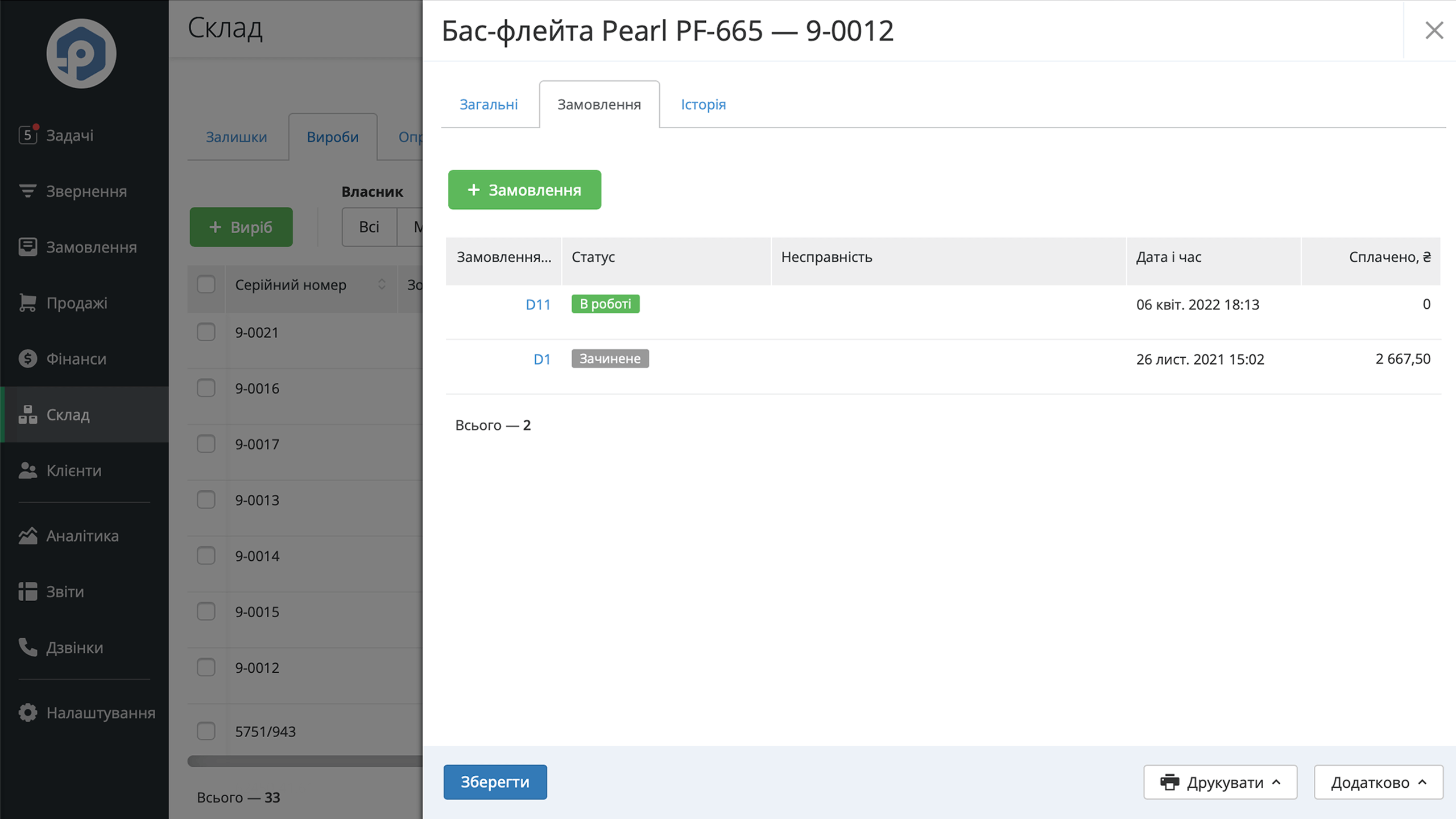
Task: Click plus icon on green Замовлення button
Action: click(473, 189)
